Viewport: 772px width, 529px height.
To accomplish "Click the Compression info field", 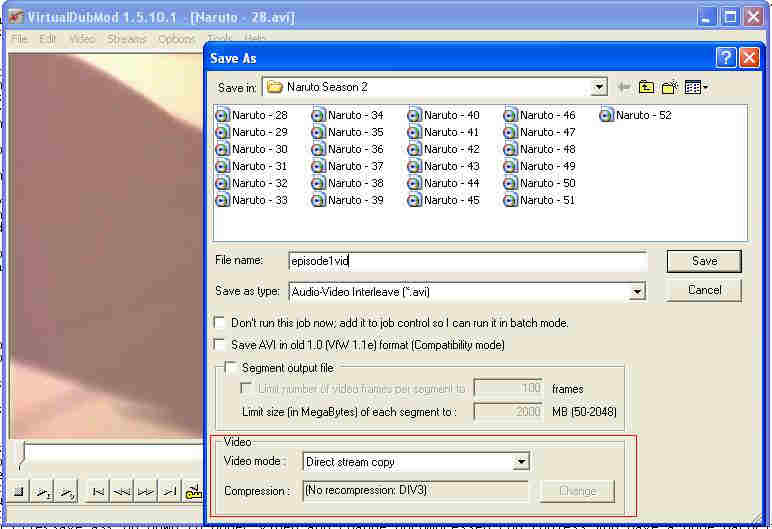I will point(416,491).
